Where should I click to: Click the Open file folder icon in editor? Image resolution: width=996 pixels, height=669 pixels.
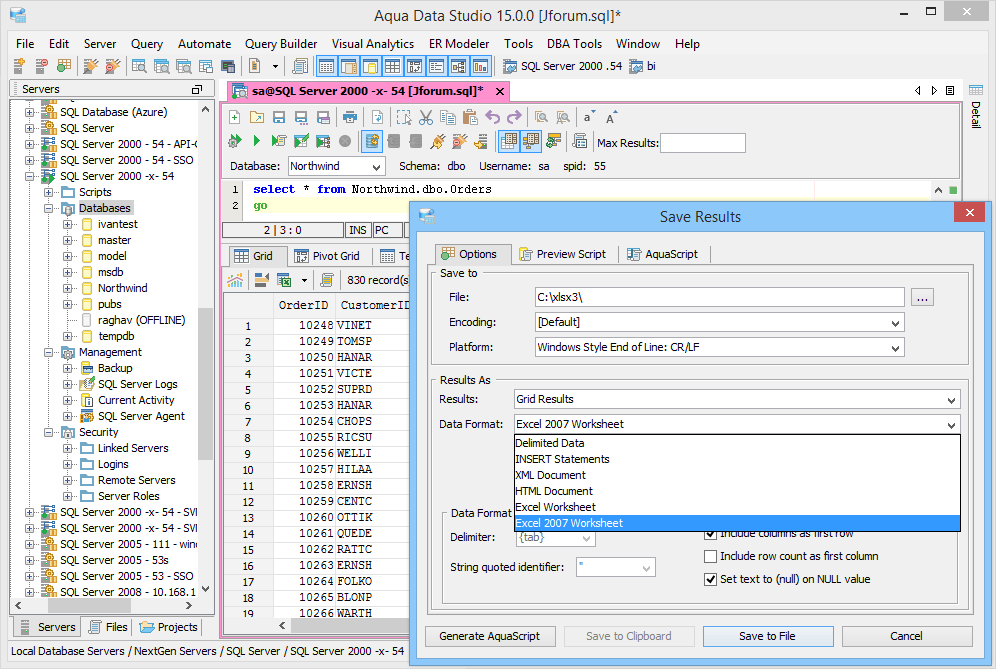[257, 118]
